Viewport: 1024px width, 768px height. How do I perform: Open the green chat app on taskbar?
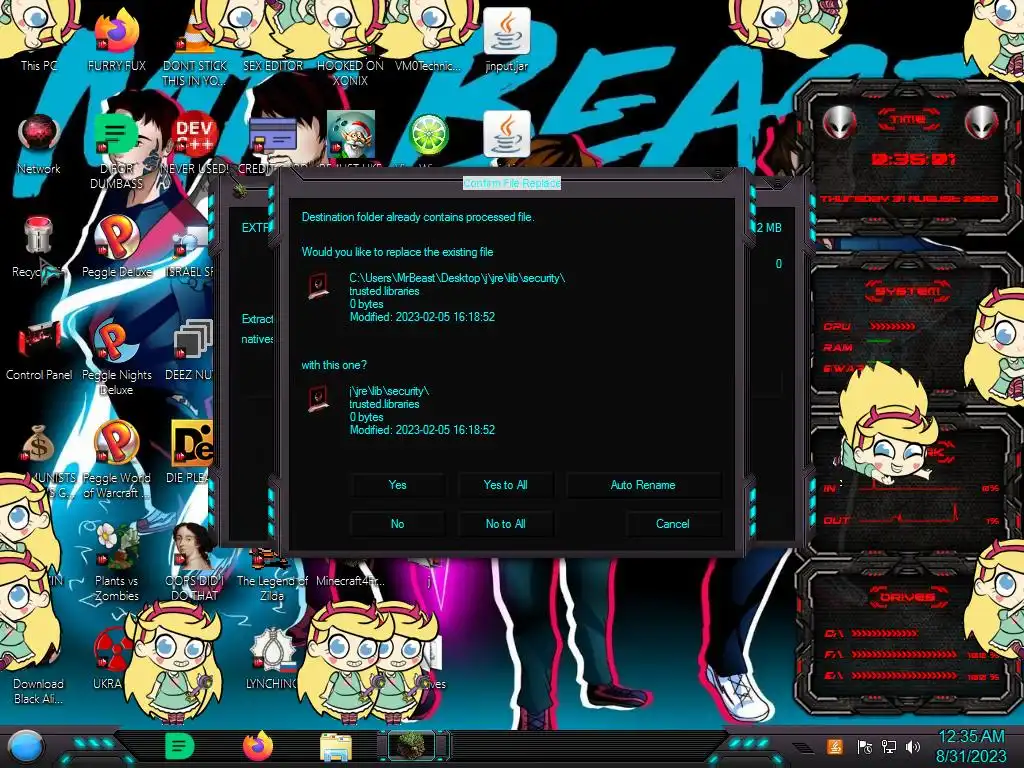pyautogui.click(x=179, y=746)
